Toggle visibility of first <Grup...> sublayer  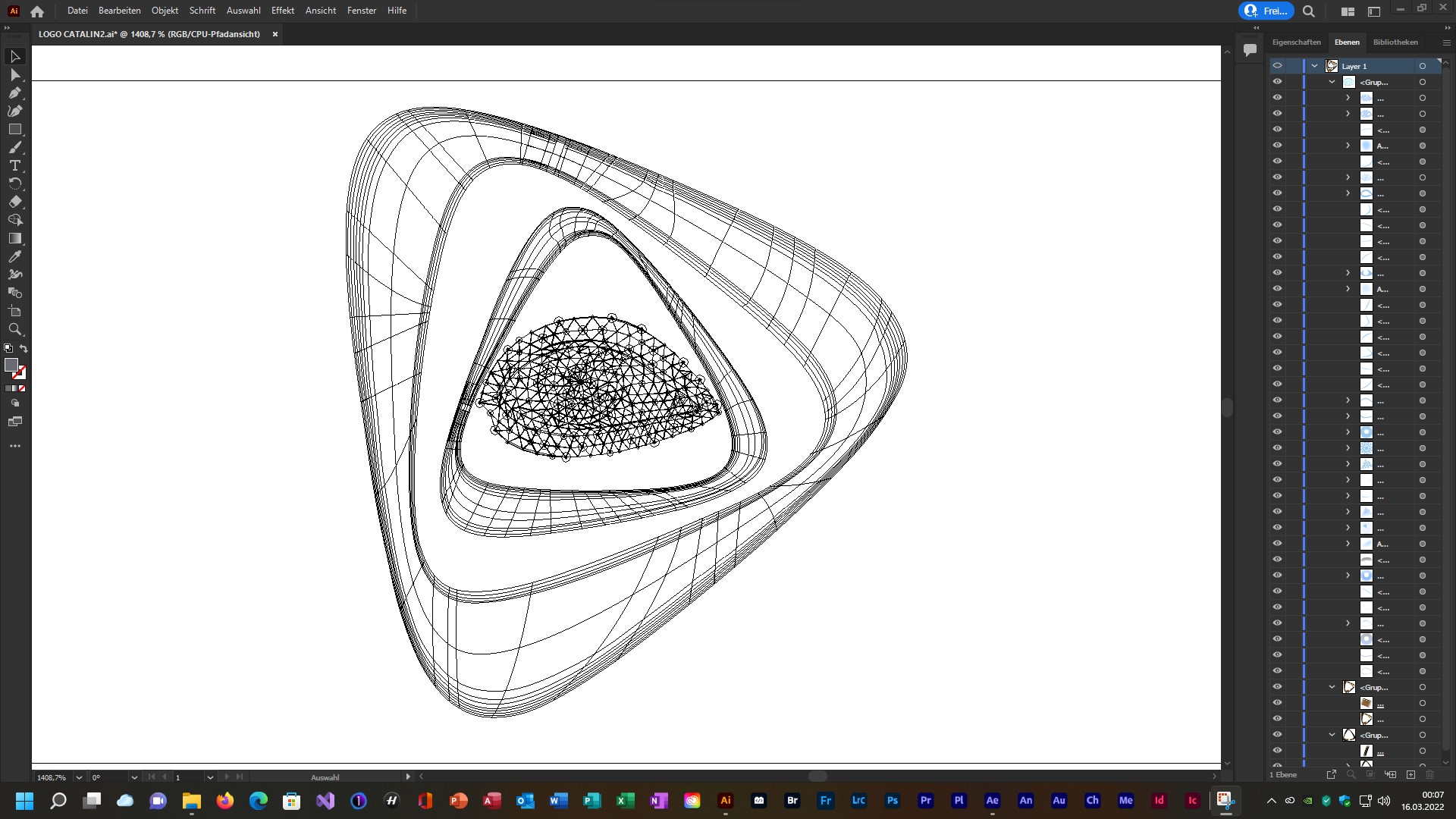pos(1277,82)
